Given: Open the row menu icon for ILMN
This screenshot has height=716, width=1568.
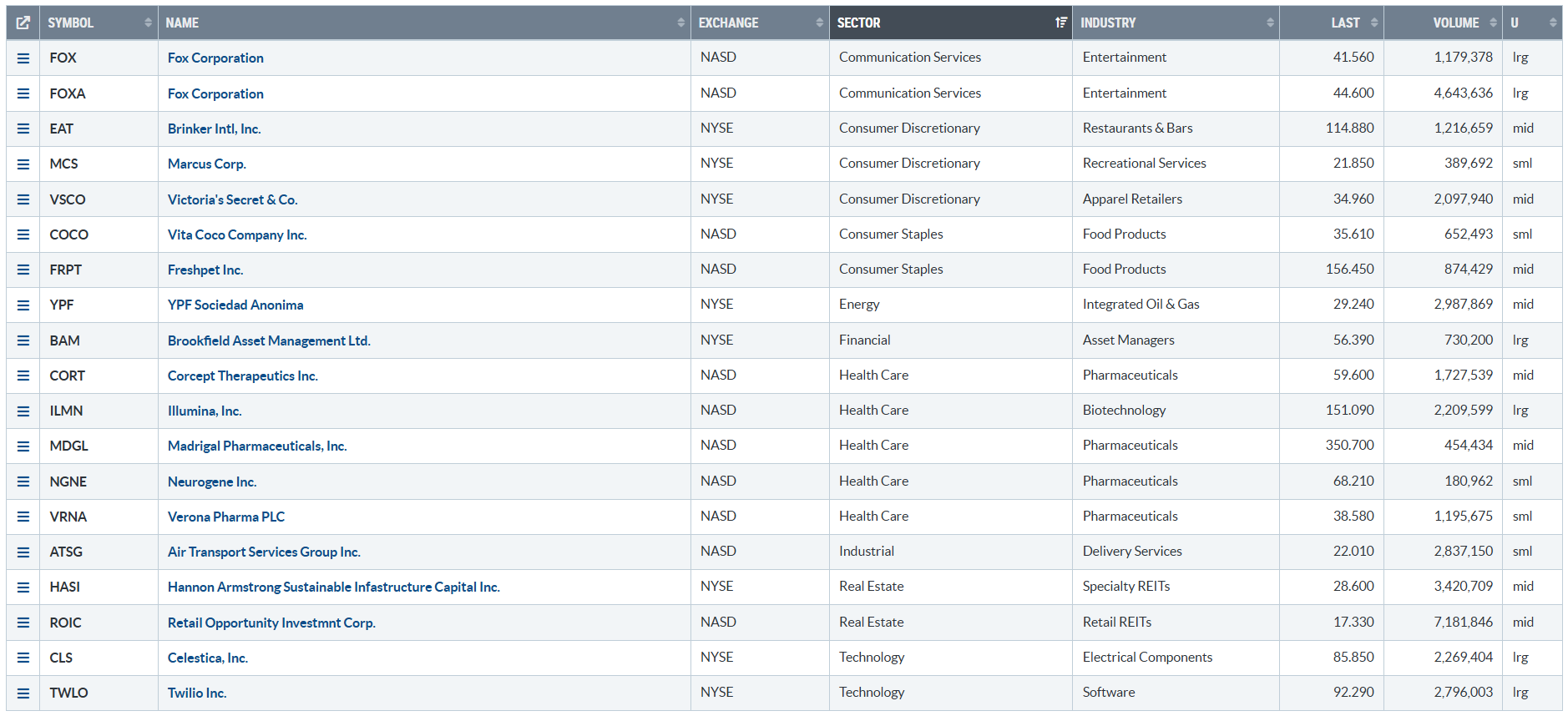Looking at the screenshot, I should (x=23, y=411).
